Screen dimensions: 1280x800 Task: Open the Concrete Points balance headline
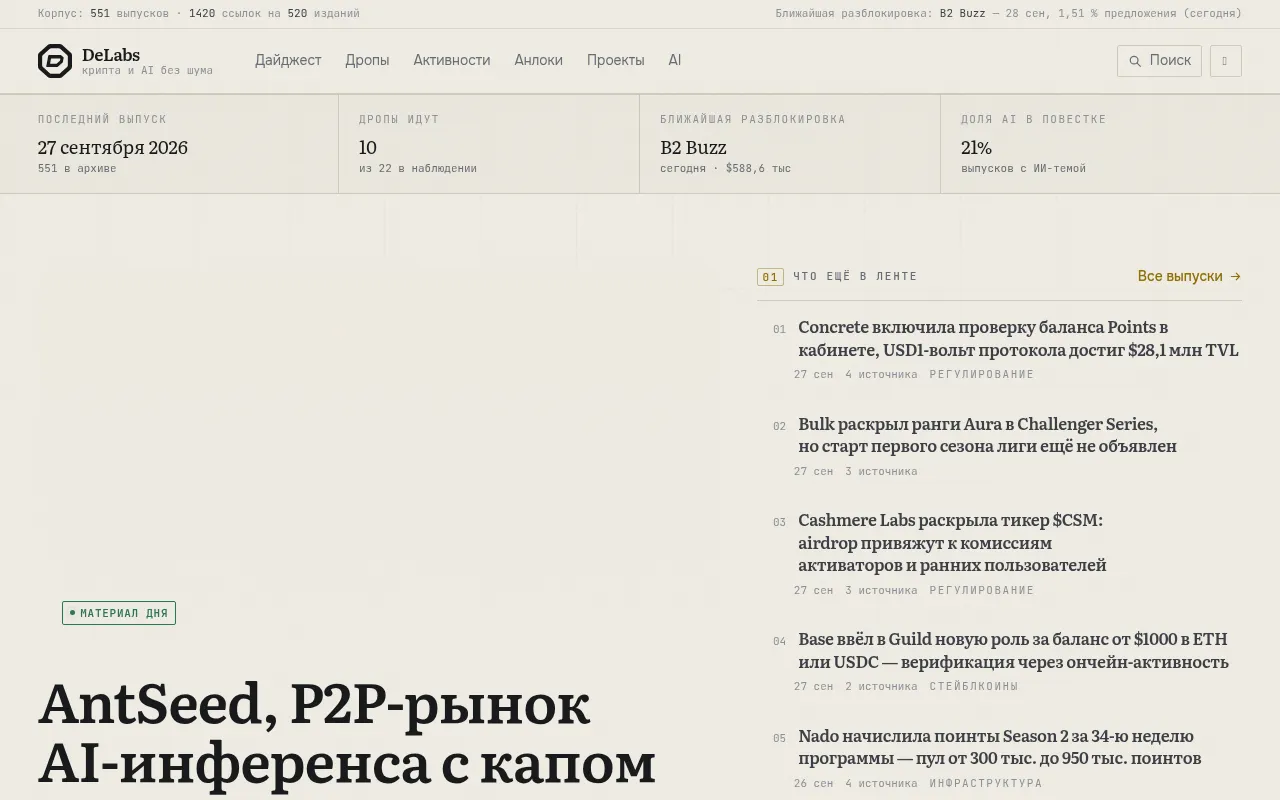[1018, 338]
